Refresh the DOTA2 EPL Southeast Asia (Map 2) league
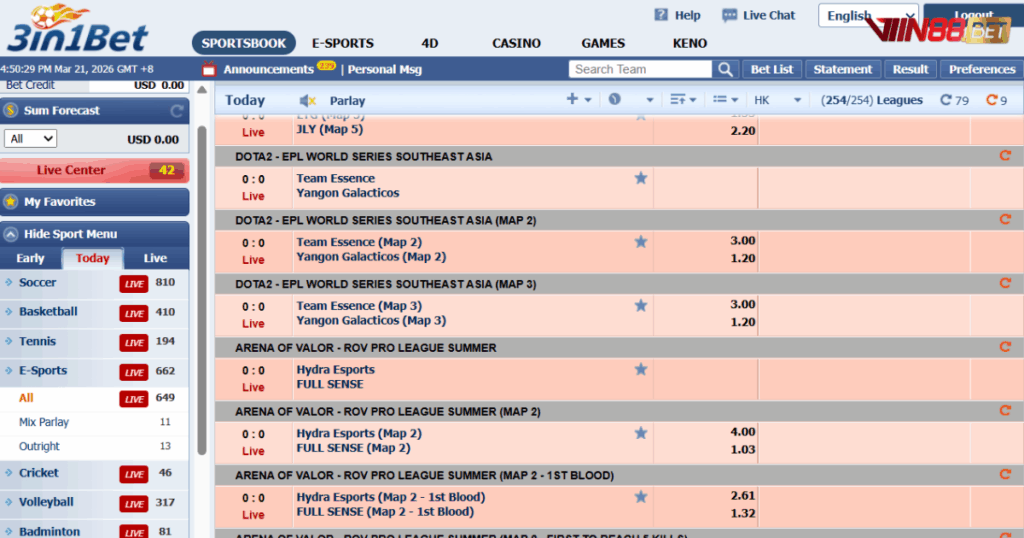 coord(1005,220)
